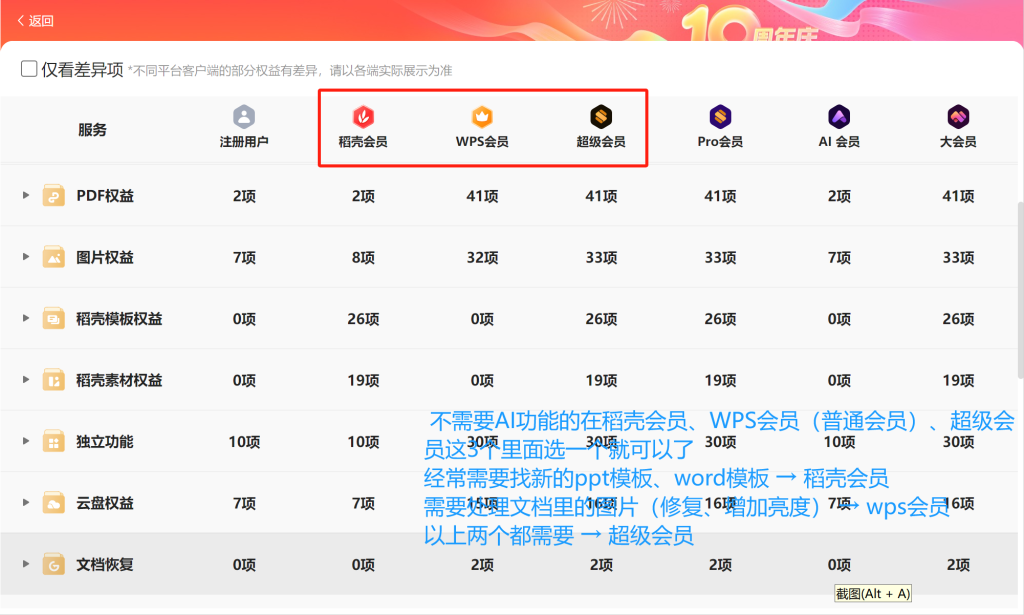
Task: Click 稻壳会员 value 19项 in 稻壳素材权益 row
Action: pyautogui.click(x=363, y=380)
